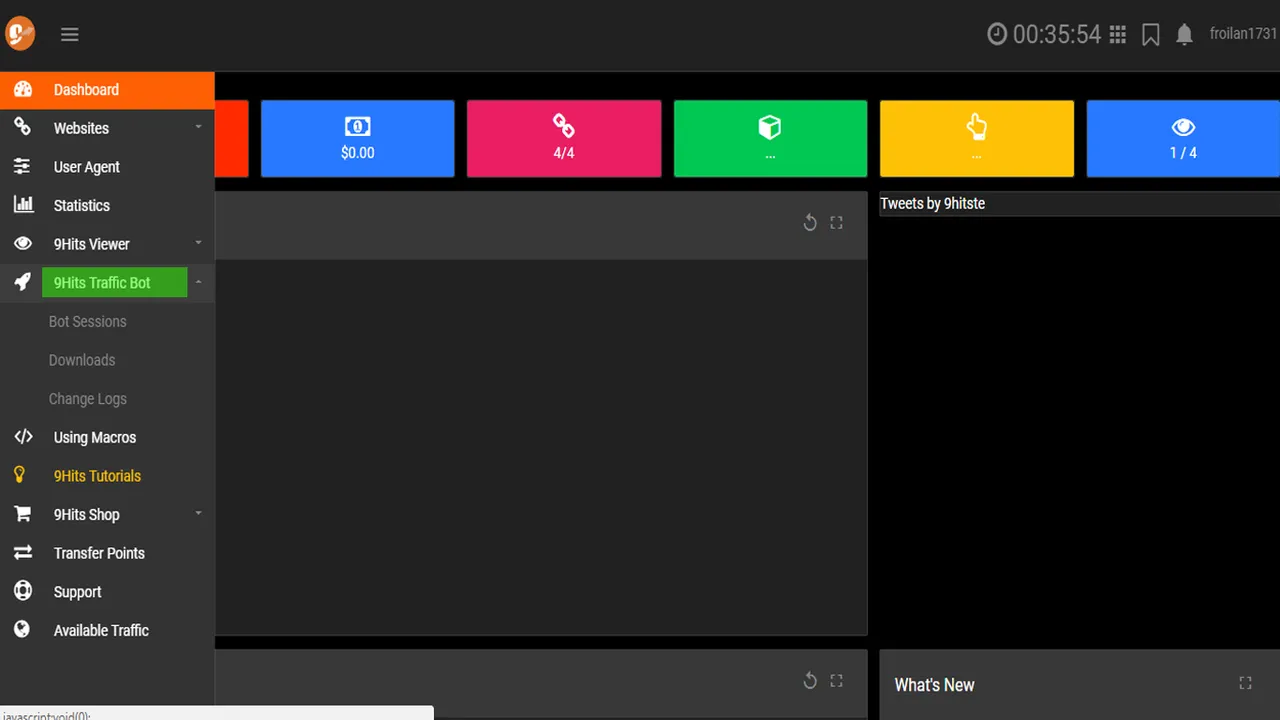This screenshot has width=1280, height=720.
Task: Click the Transfer Points arrows icon
Action: pyautogui.click(x=22, y=552)
